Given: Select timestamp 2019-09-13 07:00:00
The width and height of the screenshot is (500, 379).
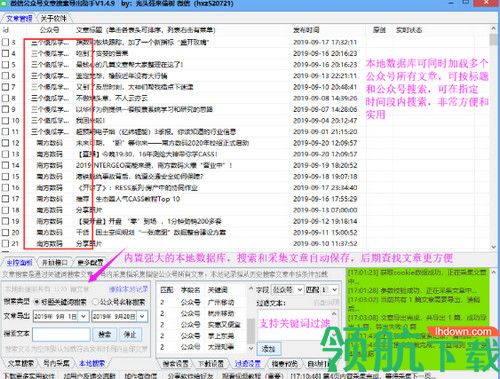Looking at the screenshot, I should [325, 210].
